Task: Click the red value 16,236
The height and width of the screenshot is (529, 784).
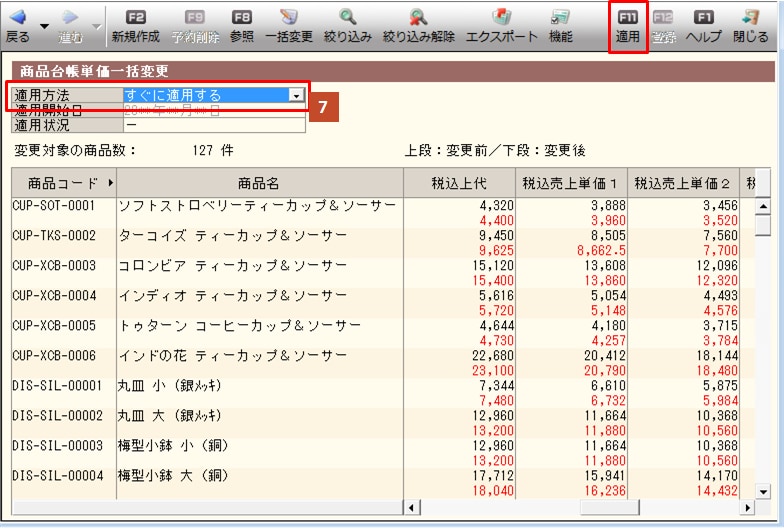Action: [605, 490]
